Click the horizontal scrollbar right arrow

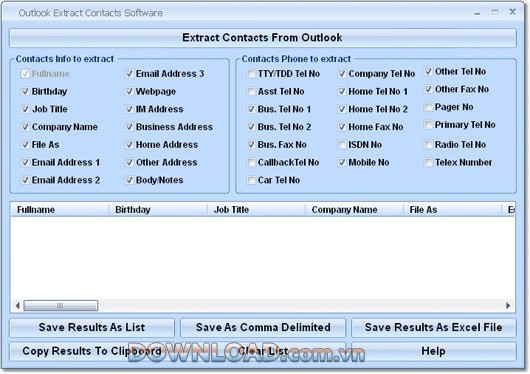508,306
